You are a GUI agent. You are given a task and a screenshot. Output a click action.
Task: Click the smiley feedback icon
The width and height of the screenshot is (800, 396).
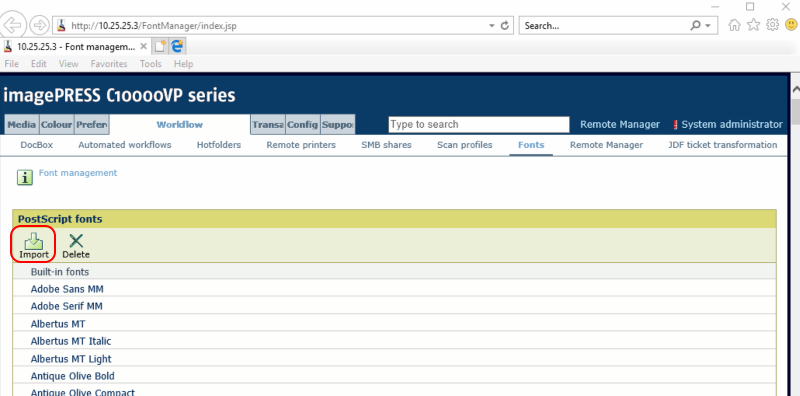tap(792, 24)
